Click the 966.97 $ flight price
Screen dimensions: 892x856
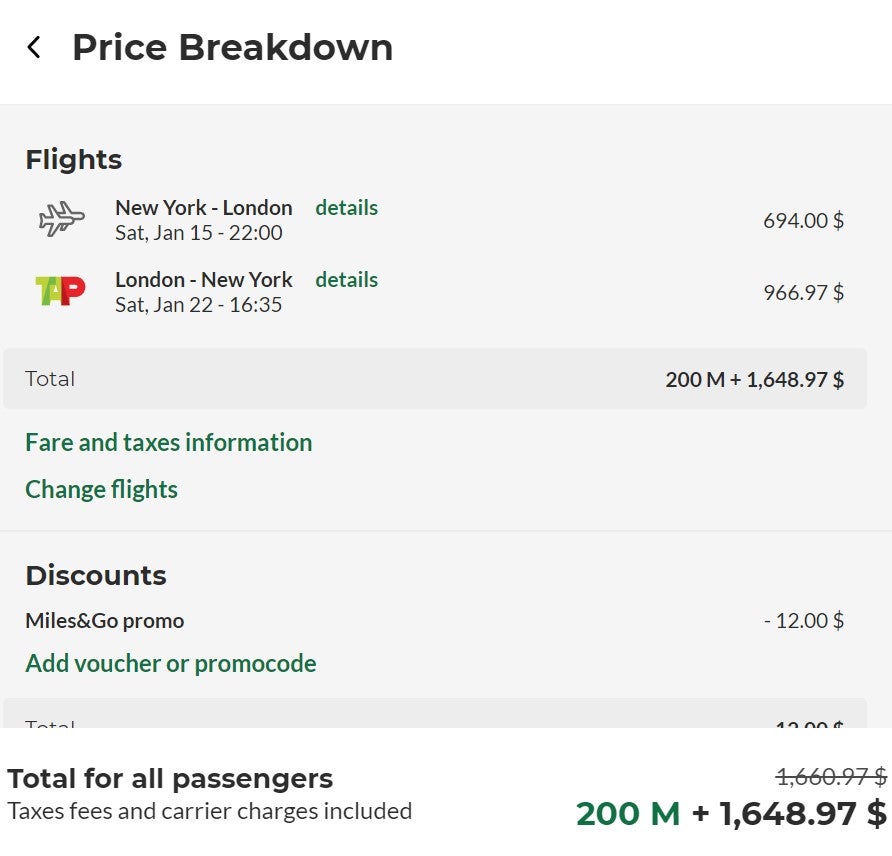803,293
